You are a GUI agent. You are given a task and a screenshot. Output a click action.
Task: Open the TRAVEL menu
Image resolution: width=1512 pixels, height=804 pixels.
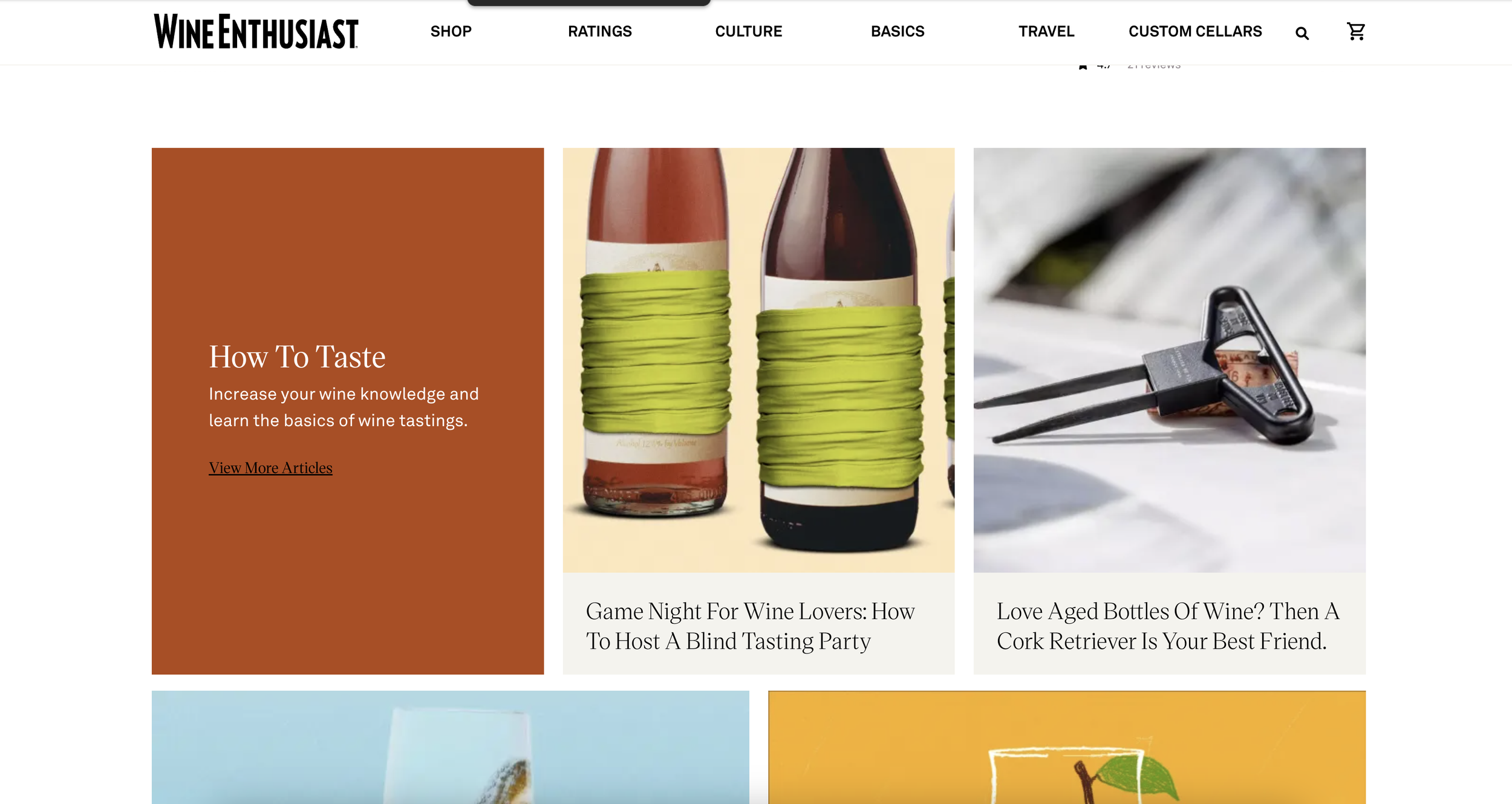1046,31
